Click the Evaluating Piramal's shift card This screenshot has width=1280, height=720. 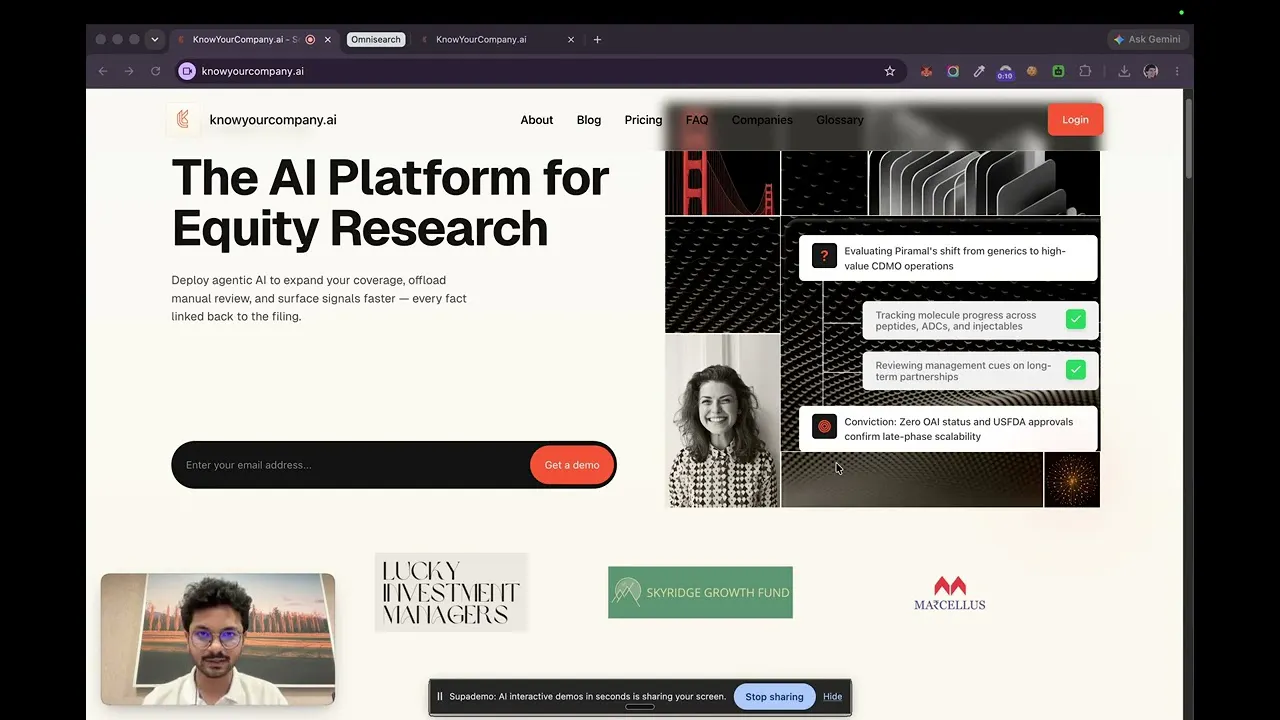948,258
